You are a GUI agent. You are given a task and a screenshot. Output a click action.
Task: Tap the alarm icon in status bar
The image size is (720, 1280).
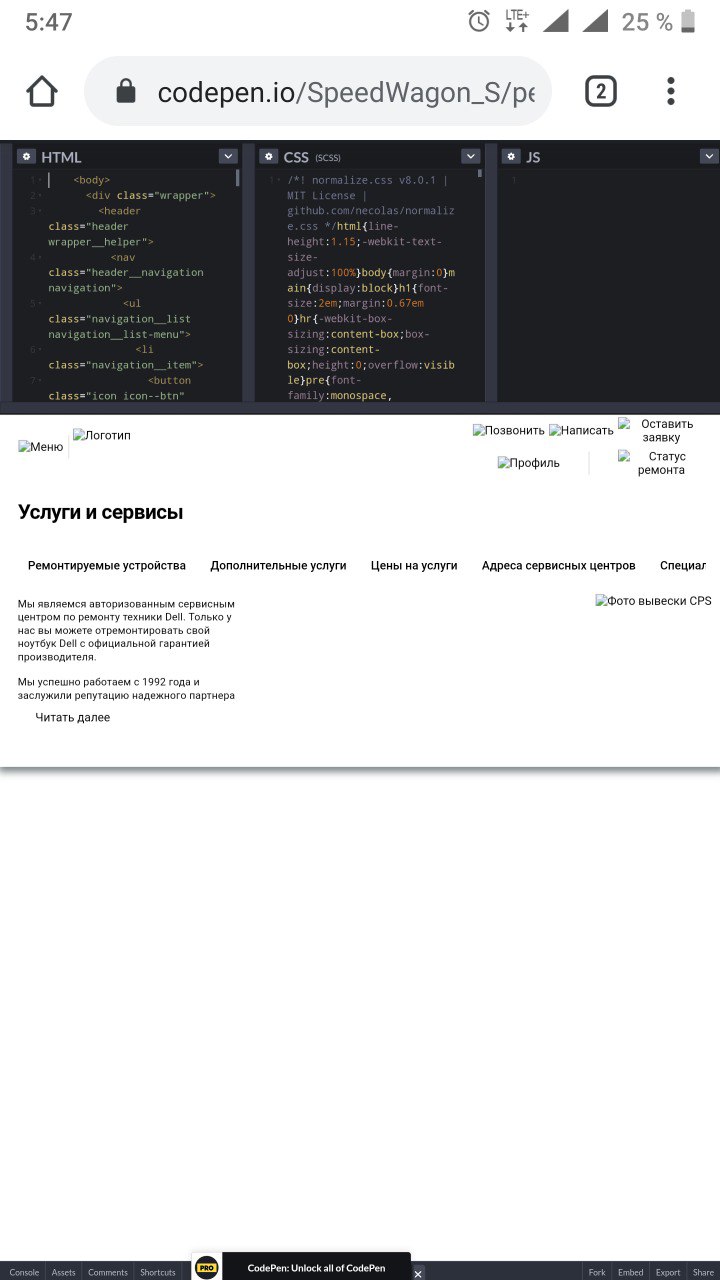[x=479, y=21]
